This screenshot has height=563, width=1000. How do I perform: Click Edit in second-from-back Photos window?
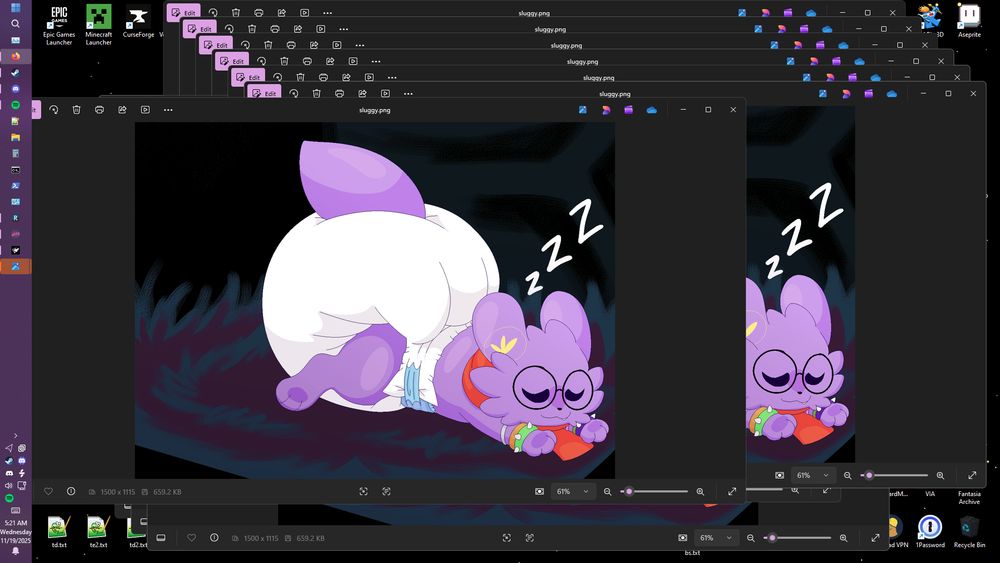[x=200, y=29]
